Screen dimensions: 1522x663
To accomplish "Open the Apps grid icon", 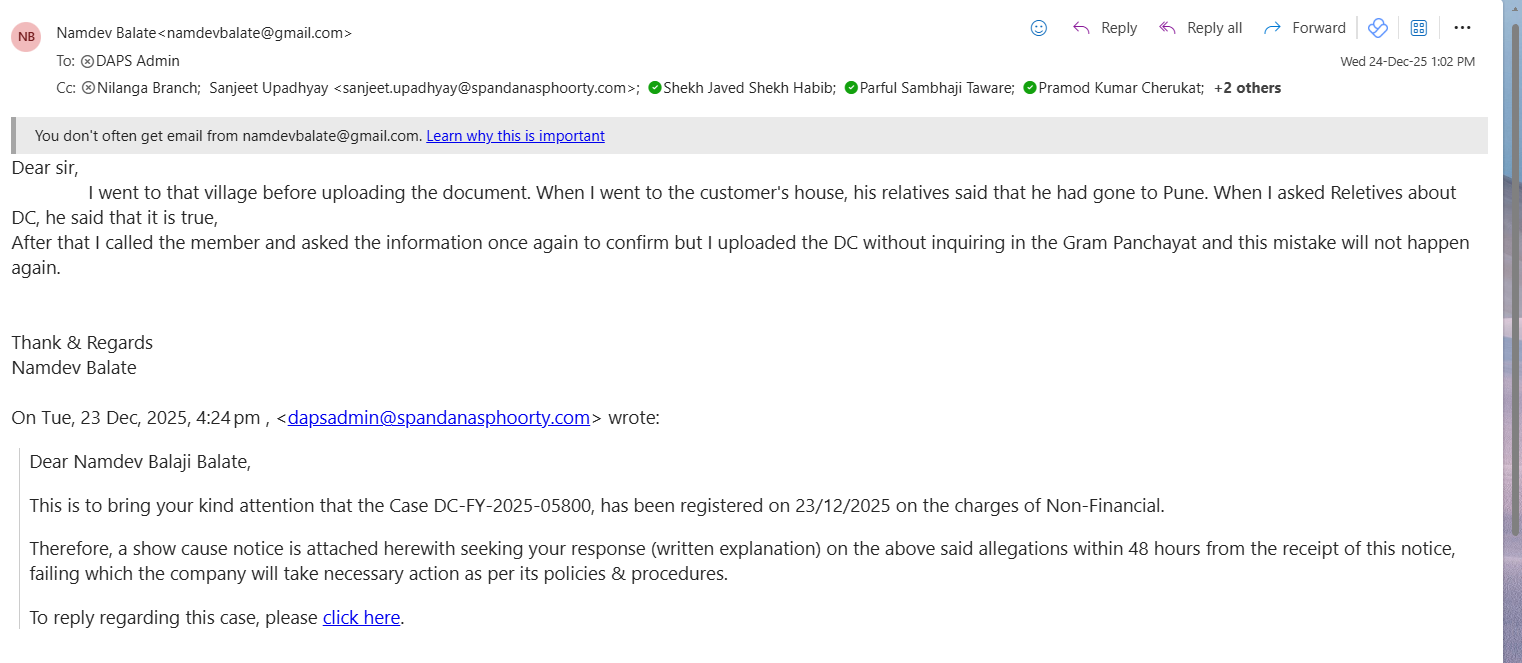I will [1418, 28].
